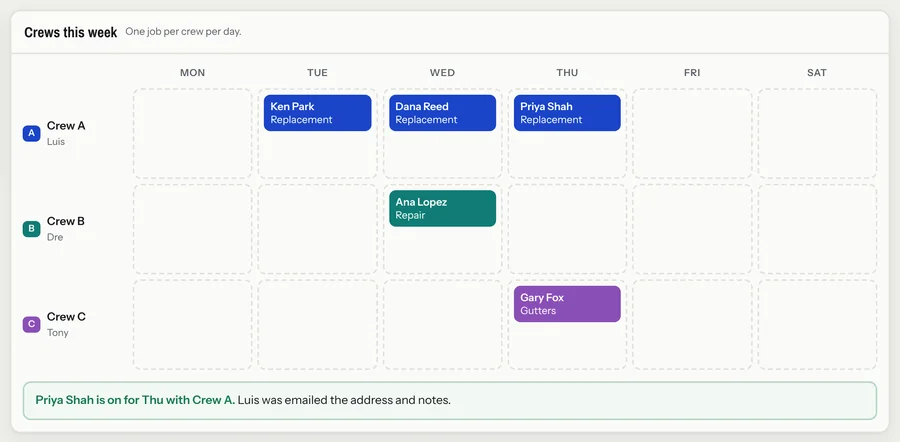
Task: Click the empty Crew B Saturday slot
Action: pyautogui.click(x=817, y=229)
